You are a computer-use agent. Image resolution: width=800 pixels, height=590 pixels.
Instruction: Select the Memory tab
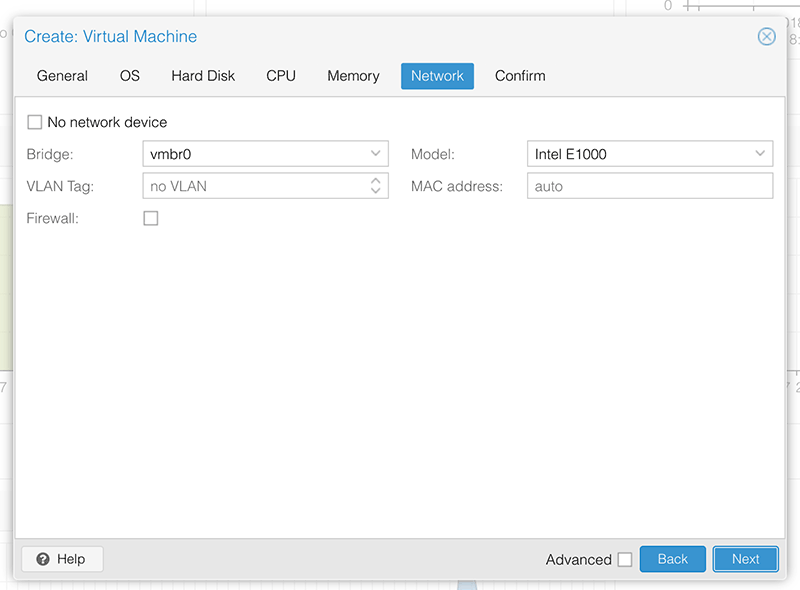(353, 76)
